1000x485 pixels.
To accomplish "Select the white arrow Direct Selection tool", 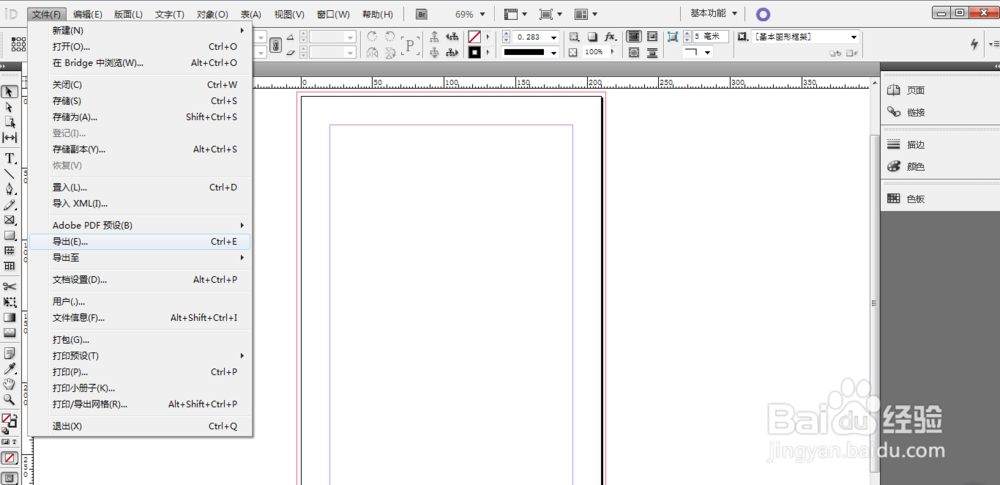I will (10, 107).
